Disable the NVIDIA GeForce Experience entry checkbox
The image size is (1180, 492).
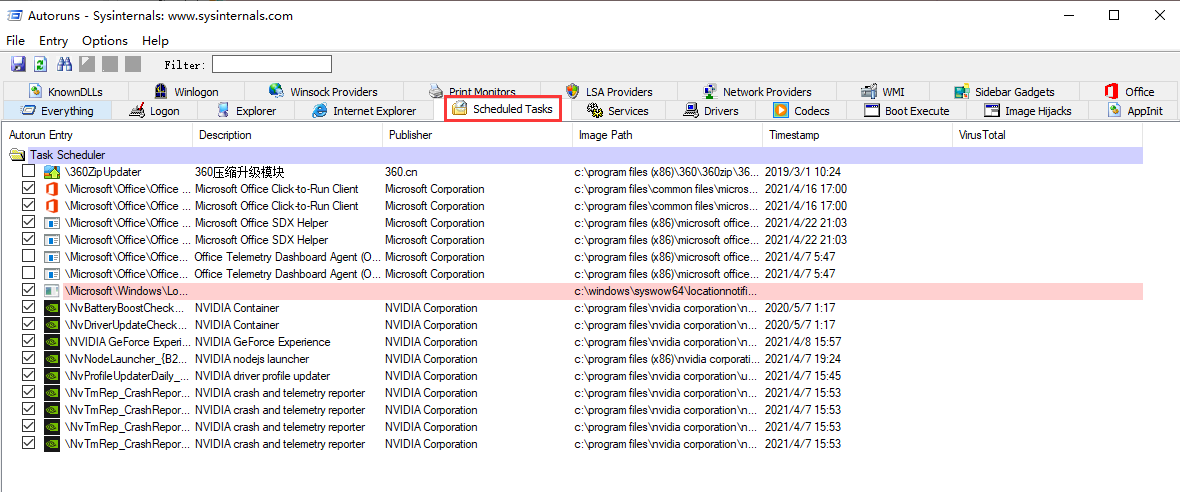[29, 342]
